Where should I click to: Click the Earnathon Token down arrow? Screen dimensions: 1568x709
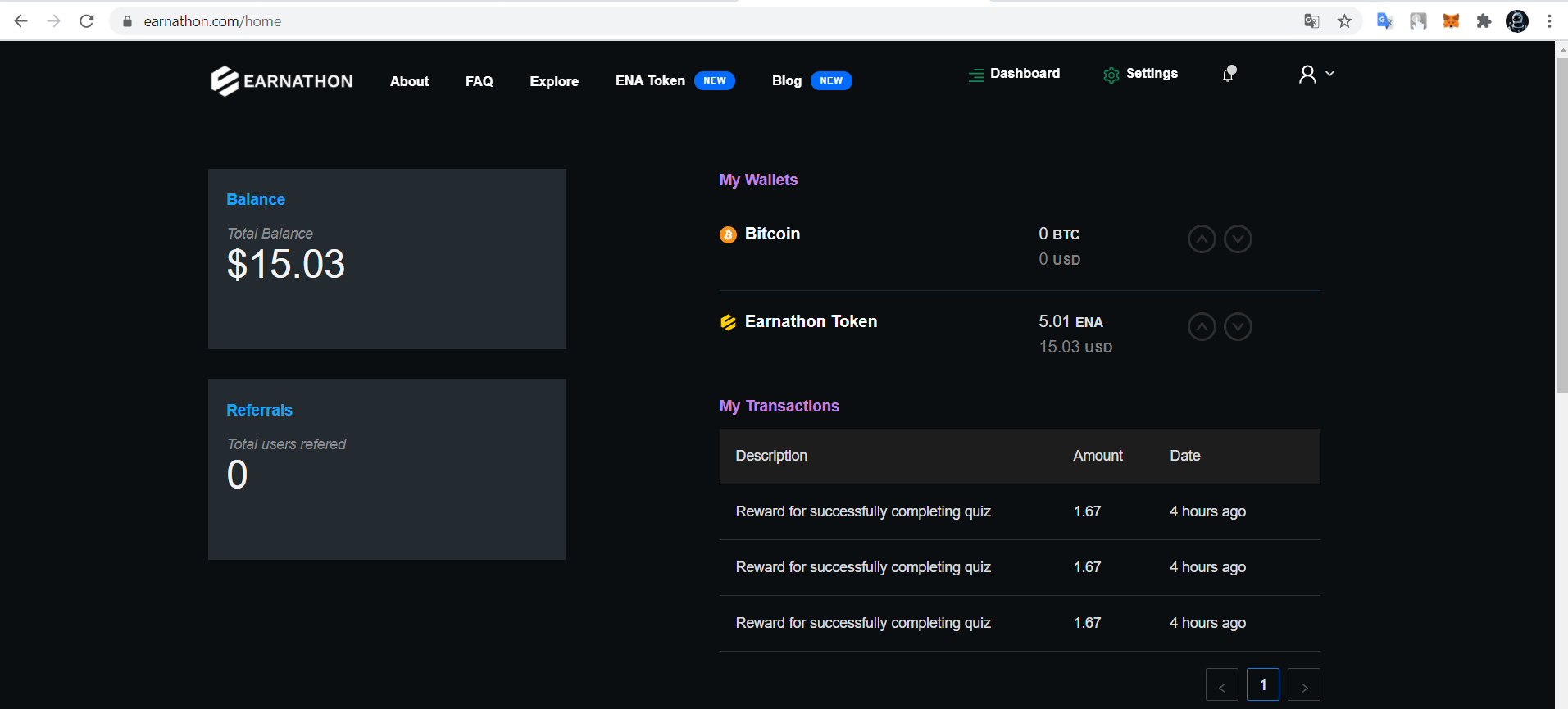point(1238,327)
